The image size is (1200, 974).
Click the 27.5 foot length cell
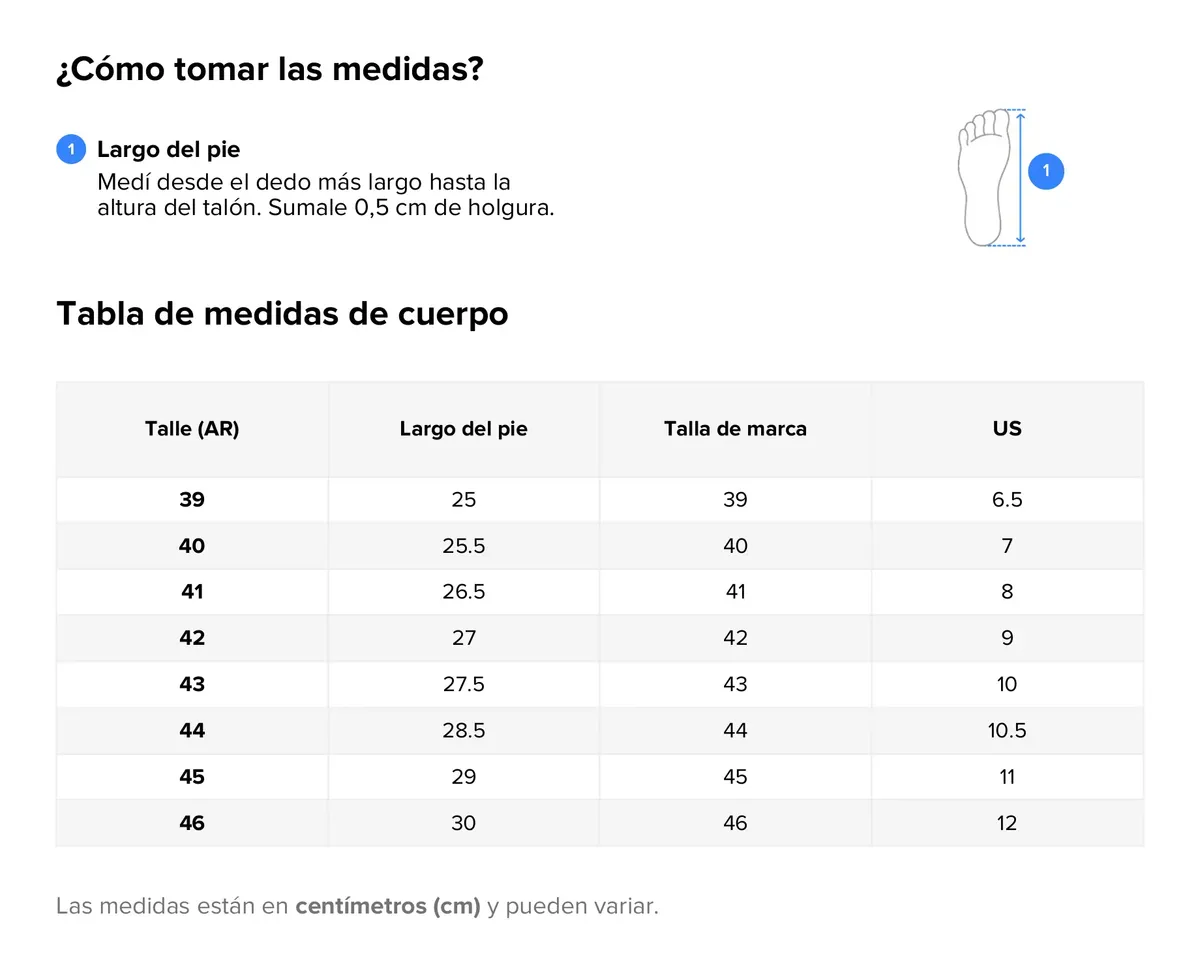(463, 684)
